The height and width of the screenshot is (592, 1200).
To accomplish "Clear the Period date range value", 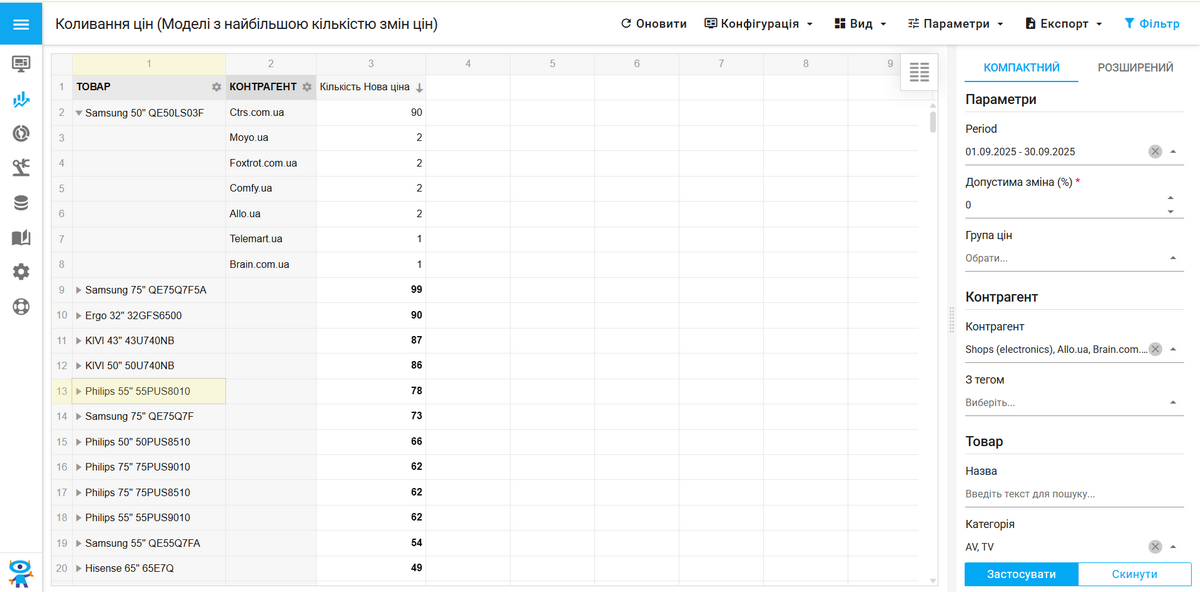I will click(1155, 151).
